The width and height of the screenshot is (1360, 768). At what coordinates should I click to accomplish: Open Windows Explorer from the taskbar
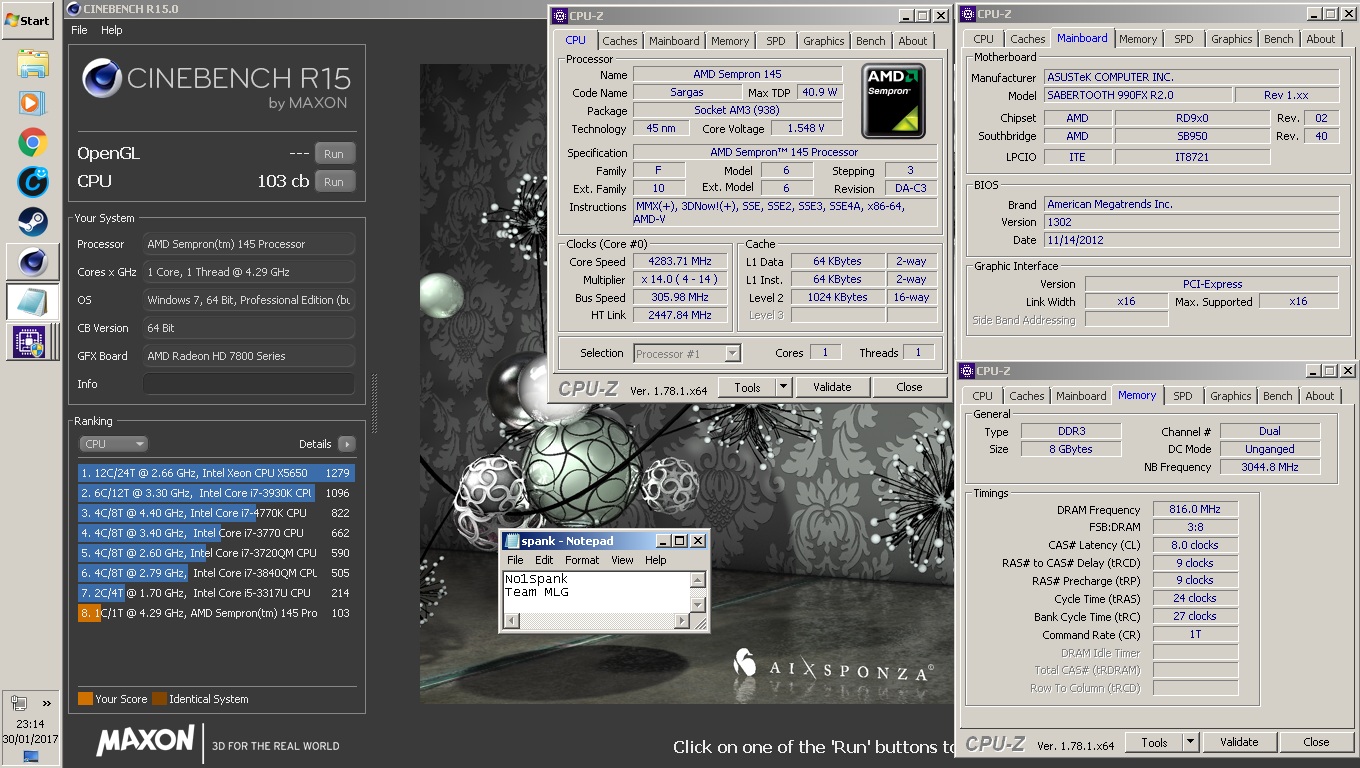coord(33,64)
